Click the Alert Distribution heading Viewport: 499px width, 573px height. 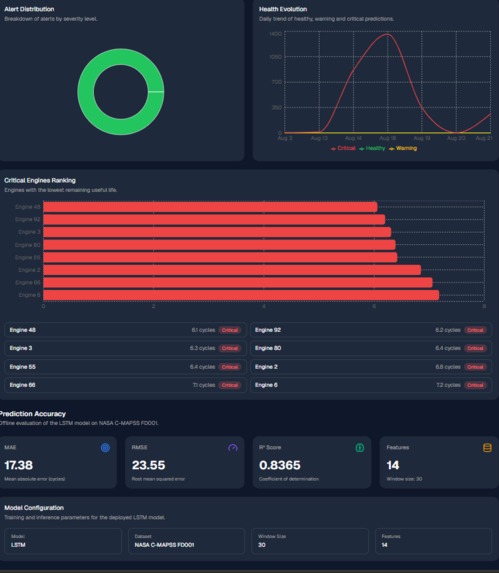(29, 9)
